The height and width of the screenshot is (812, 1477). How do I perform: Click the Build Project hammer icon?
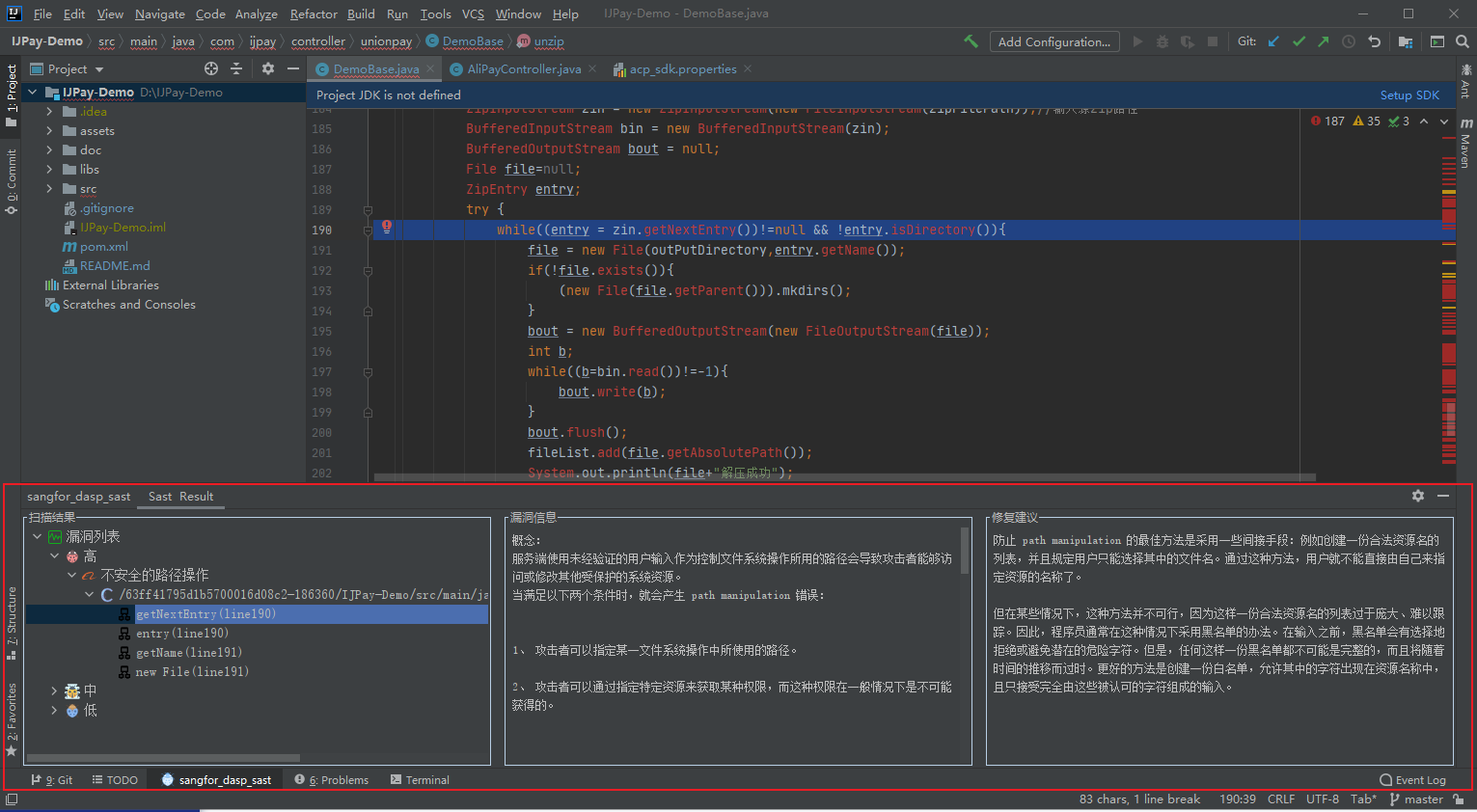[971, 41]
